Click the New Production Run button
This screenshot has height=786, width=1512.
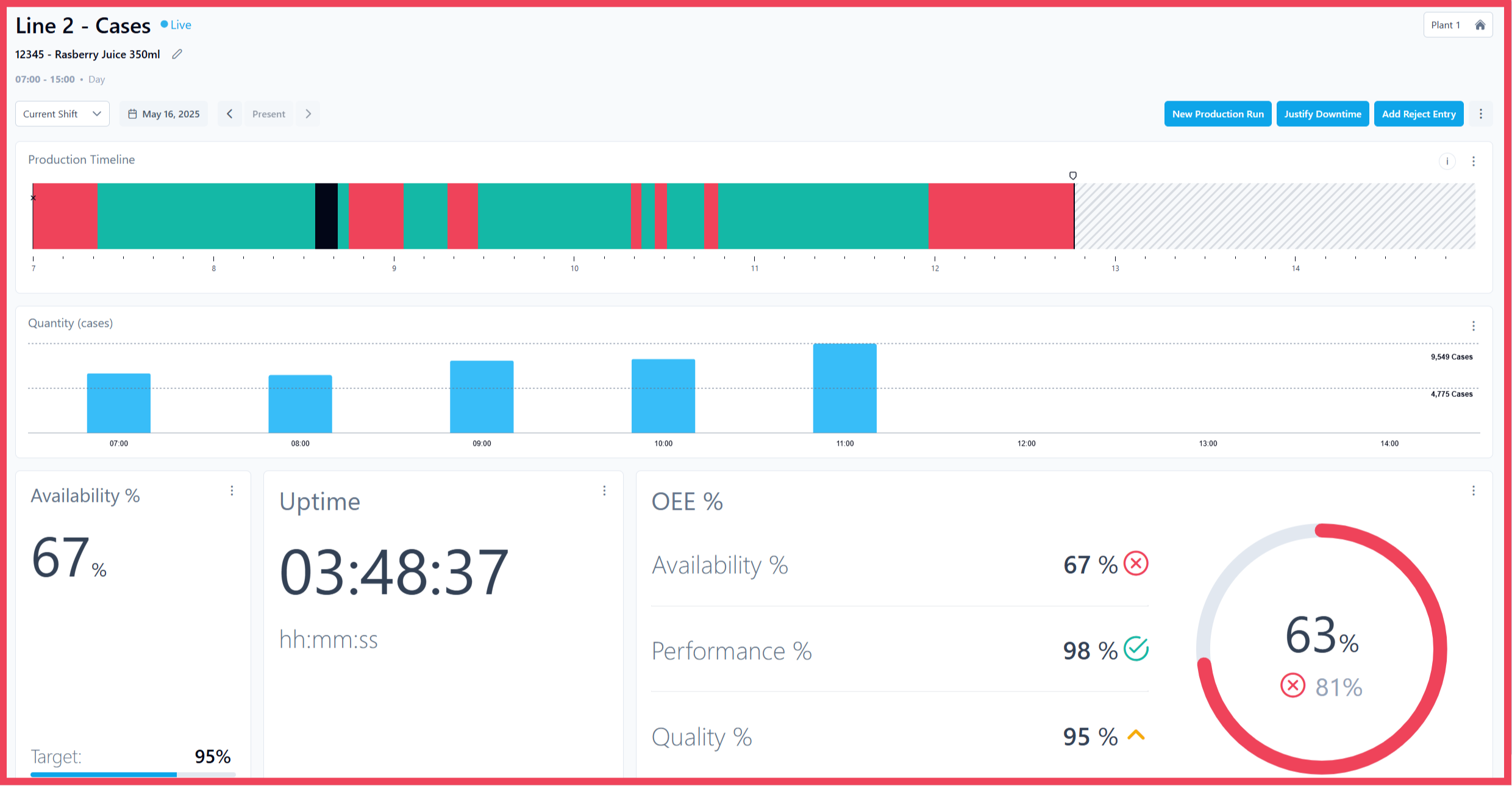click(x=1218, y=114)
